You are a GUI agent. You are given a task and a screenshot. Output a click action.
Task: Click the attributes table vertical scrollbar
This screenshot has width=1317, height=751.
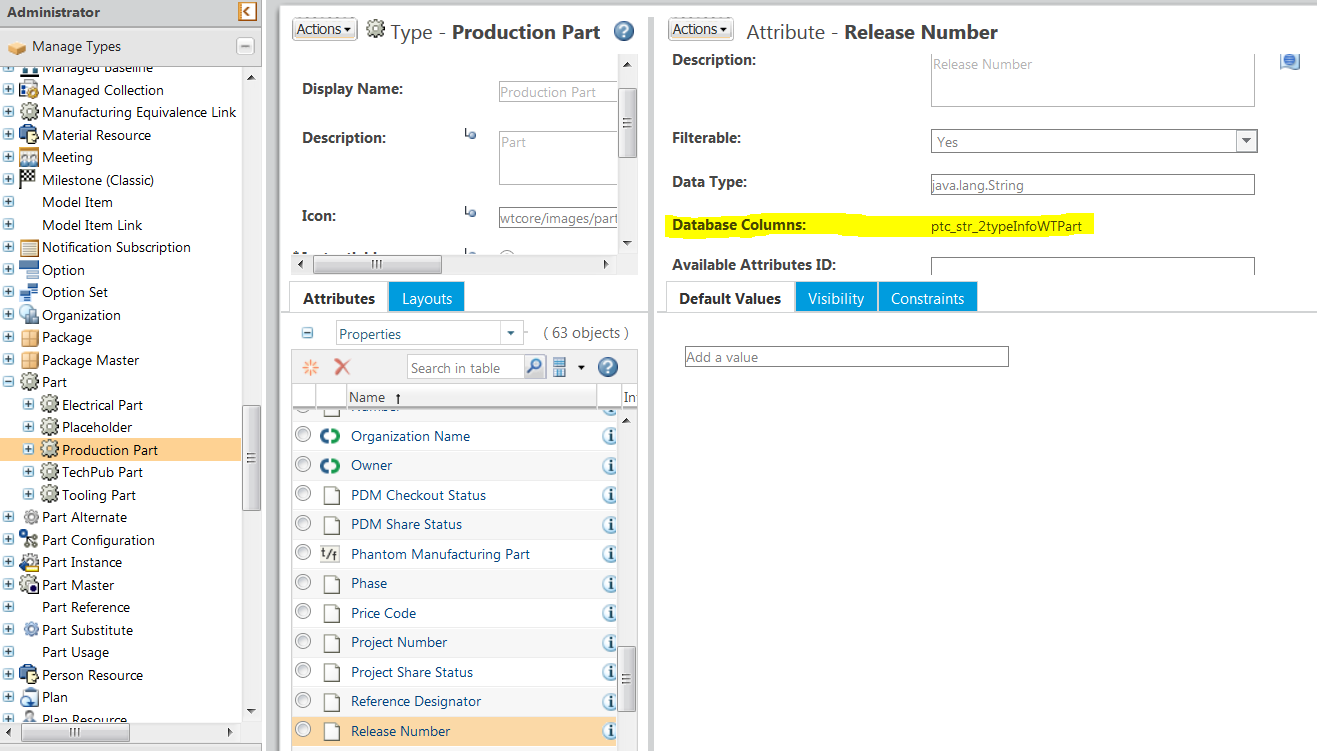point(626,677)
